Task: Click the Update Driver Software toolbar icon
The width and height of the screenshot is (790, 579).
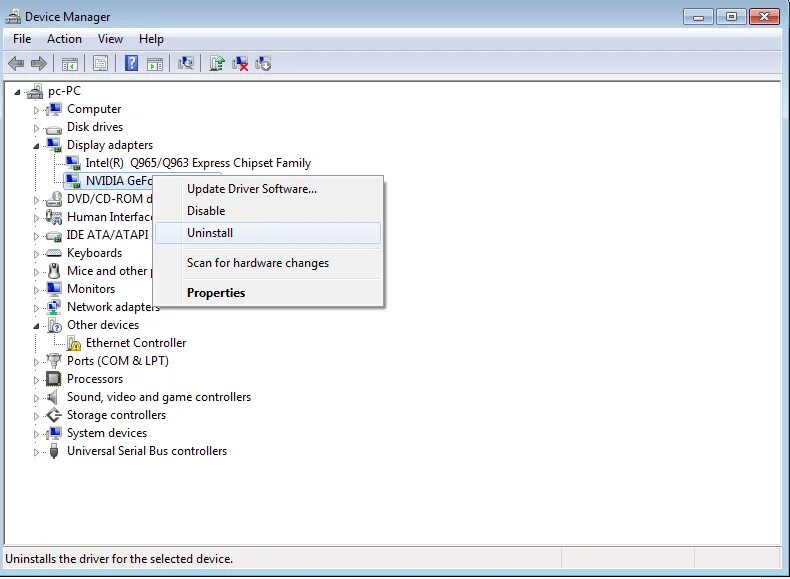Action: [x=217, y=63]
